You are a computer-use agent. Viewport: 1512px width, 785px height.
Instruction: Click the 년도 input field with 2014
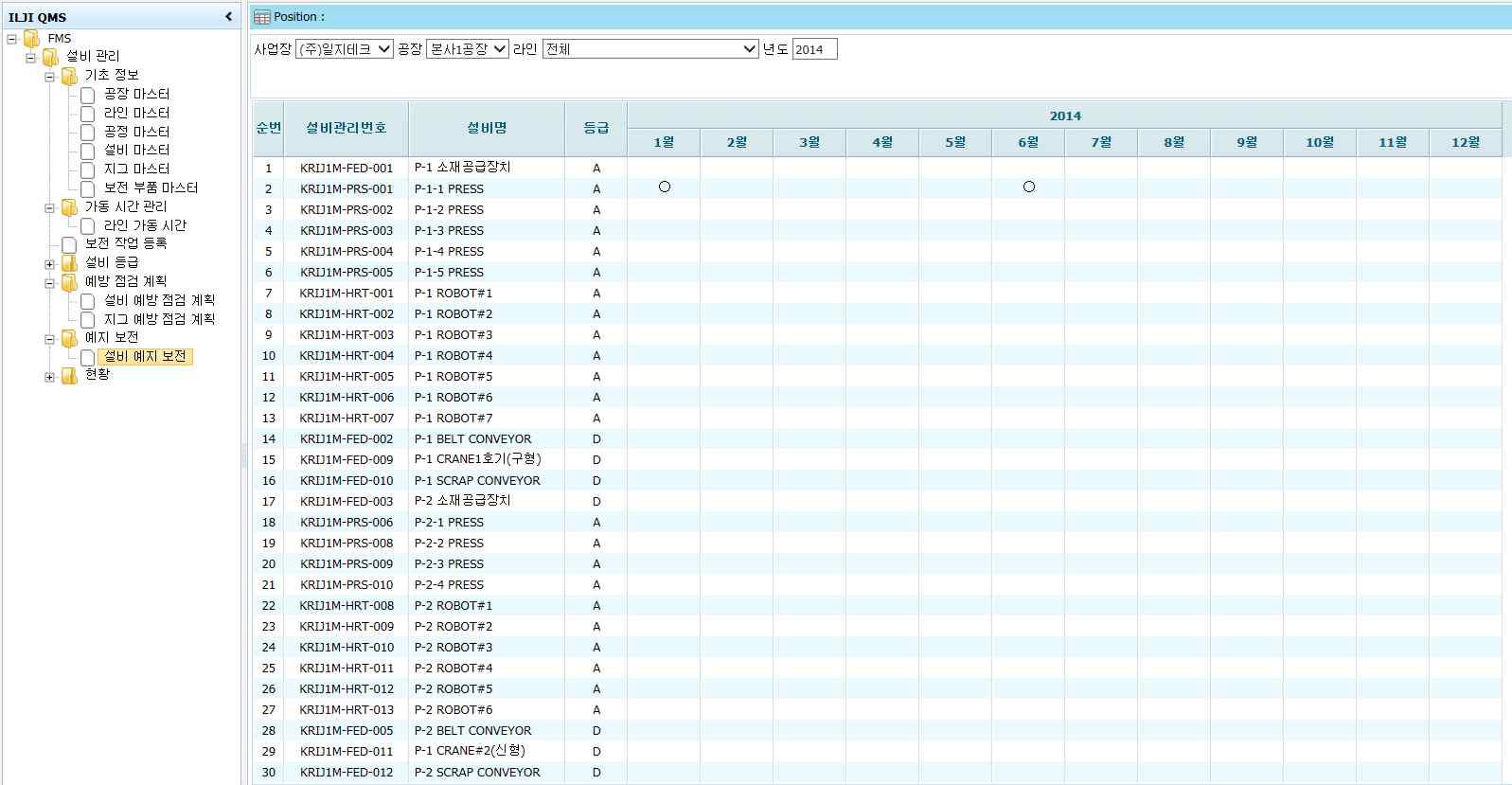814,49
